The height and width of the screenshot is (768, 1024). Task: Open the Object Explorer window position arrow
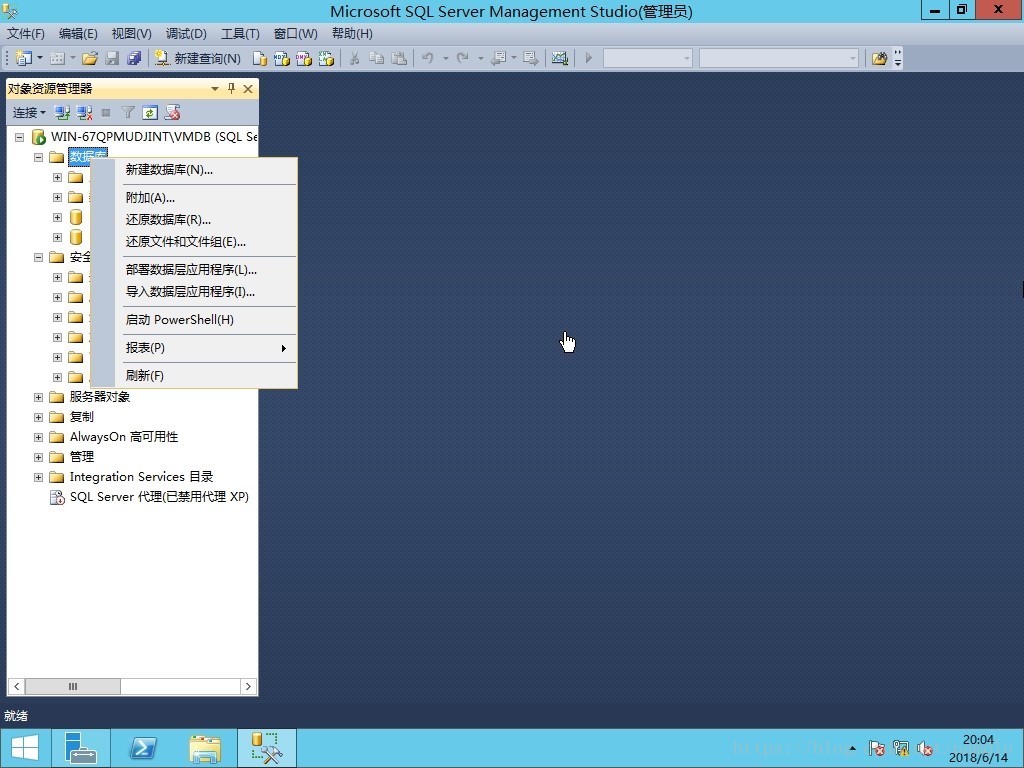215,89
